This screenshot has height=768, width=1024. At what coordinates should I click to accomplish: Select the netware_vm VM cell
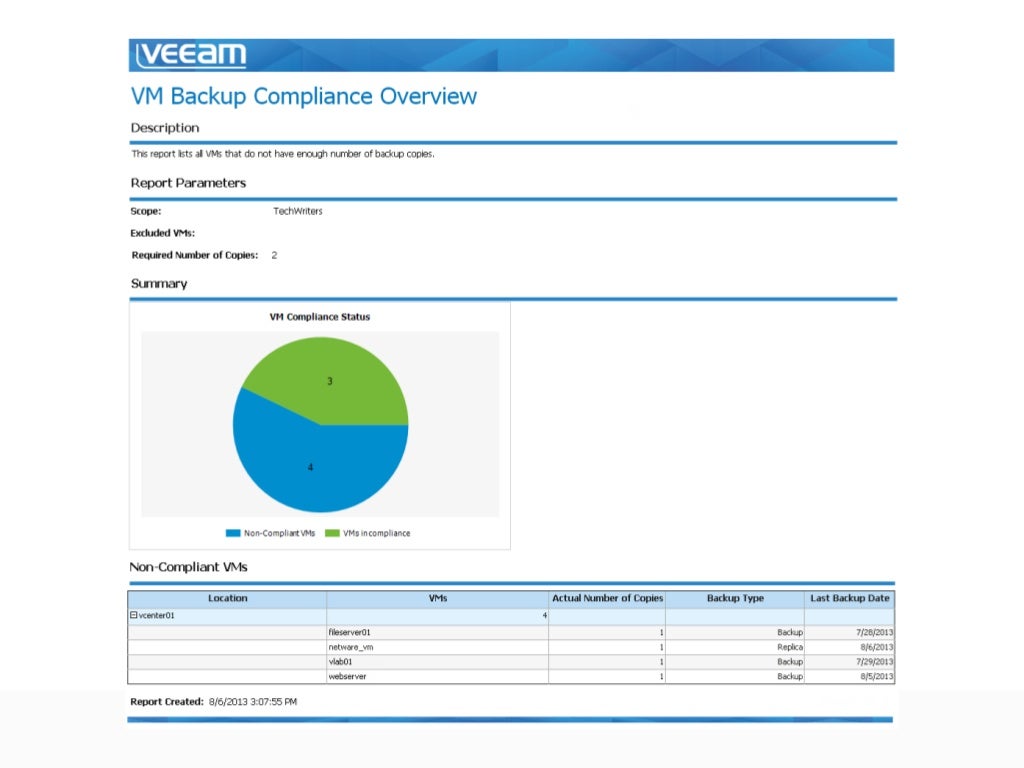[x=438, y=647]
